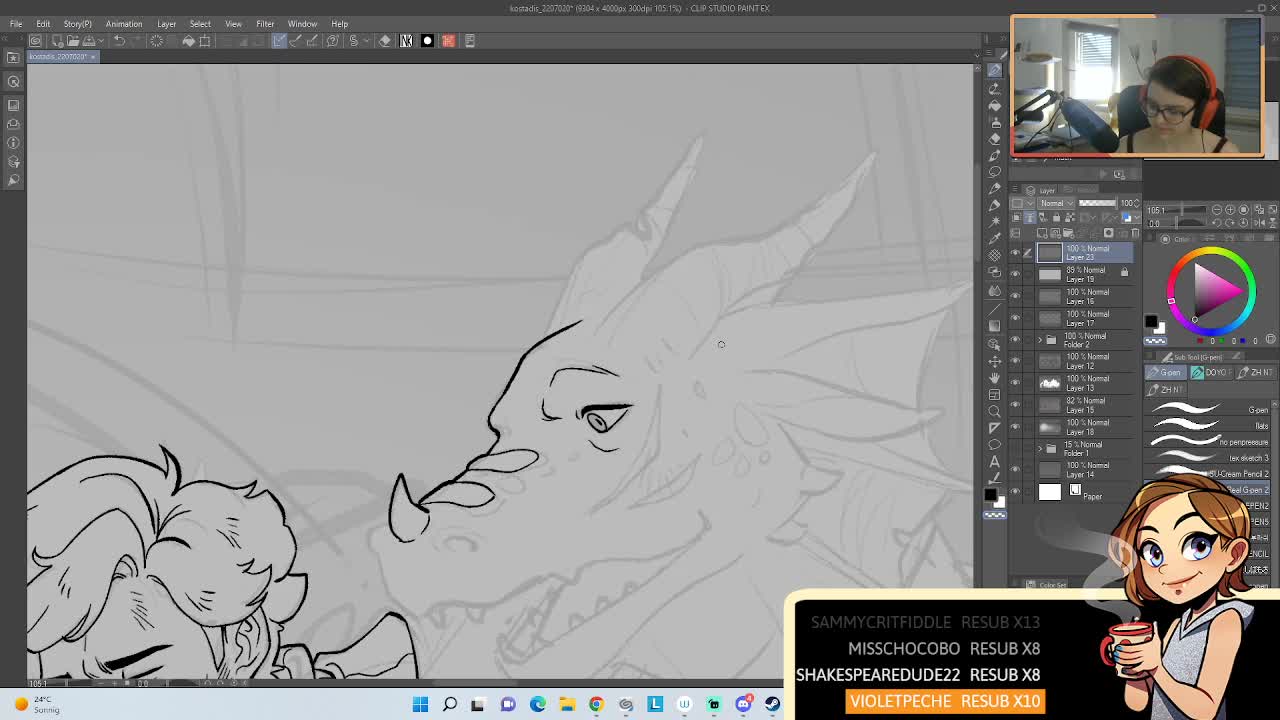Open dropdown arrow beside the snap S icon
1280x720 pixels.
click(x=366, y=41)
